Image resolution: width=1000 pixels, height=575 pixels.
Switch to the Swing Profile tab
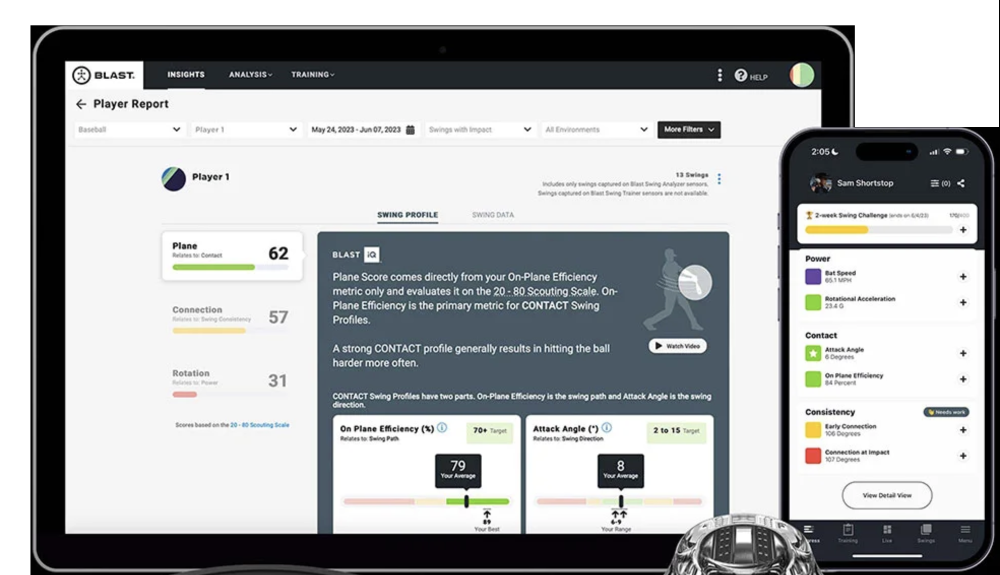408,215
